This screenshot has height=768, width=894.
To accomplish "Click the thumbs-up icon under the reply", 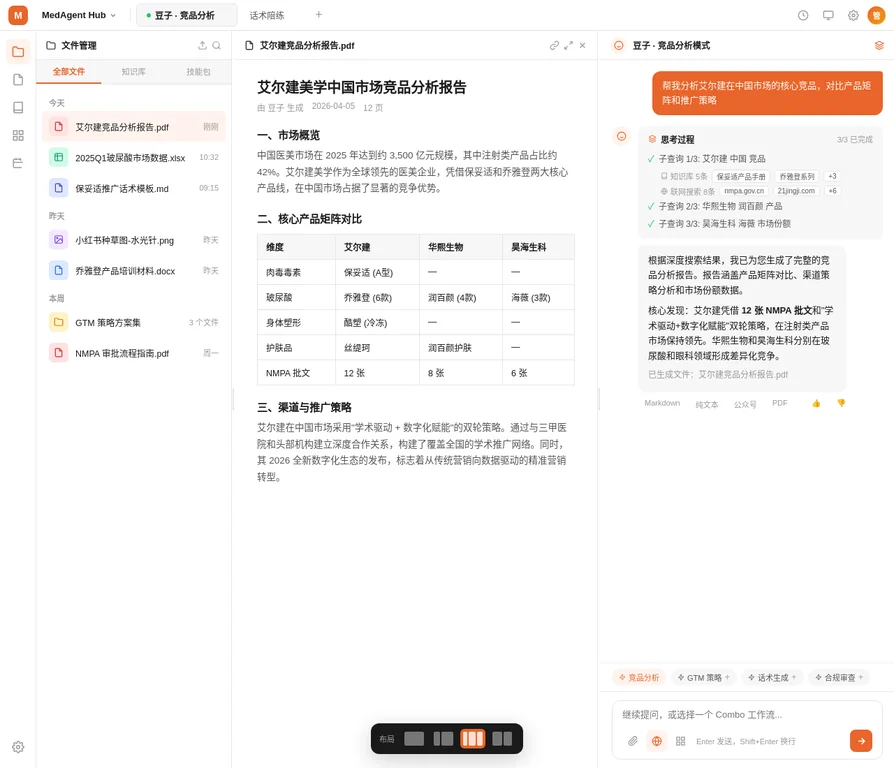I will (816, 403).
